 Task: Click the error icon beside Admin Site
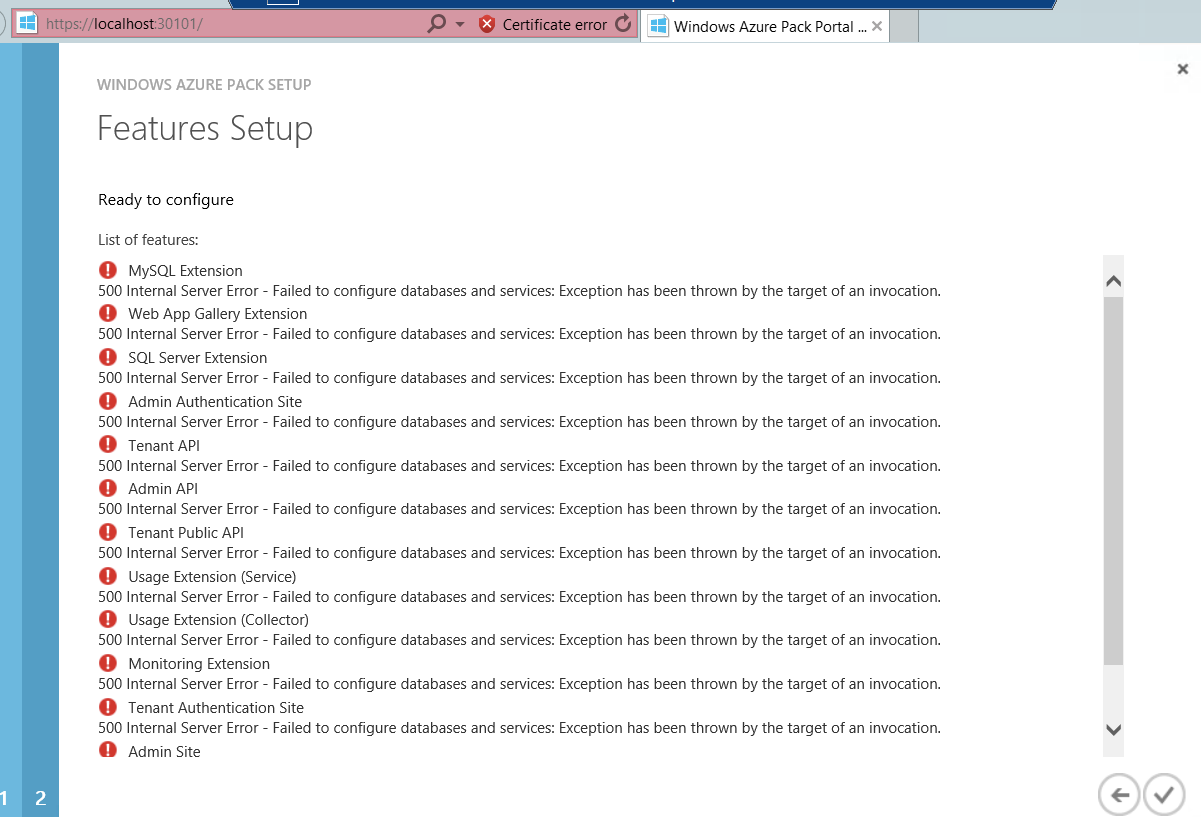[108, 750]
